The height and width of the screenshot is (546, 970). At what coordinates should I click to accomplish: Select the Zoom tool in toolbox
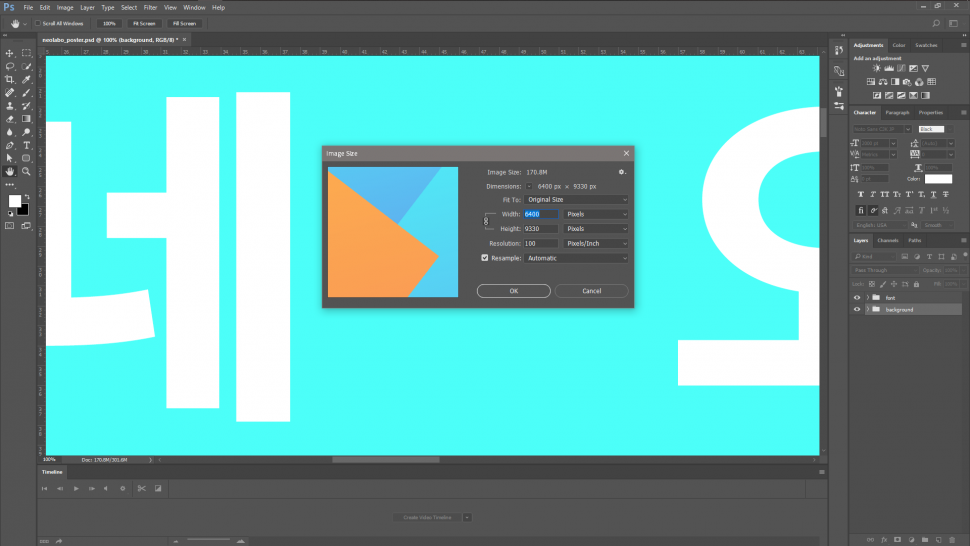pos(26,171)
